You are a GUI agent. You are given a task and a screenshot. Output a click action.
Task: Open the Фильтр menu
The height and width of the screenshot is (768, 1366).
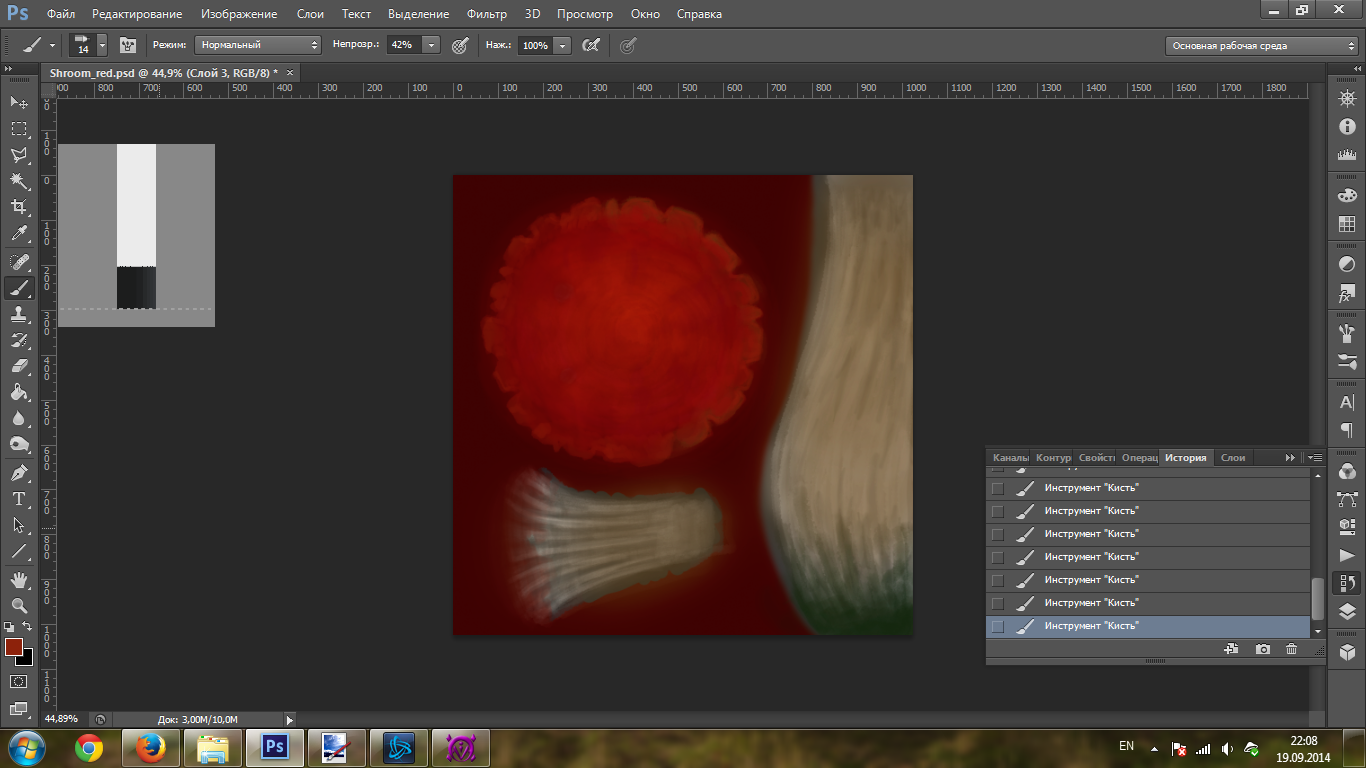click(x=486, y=14)
